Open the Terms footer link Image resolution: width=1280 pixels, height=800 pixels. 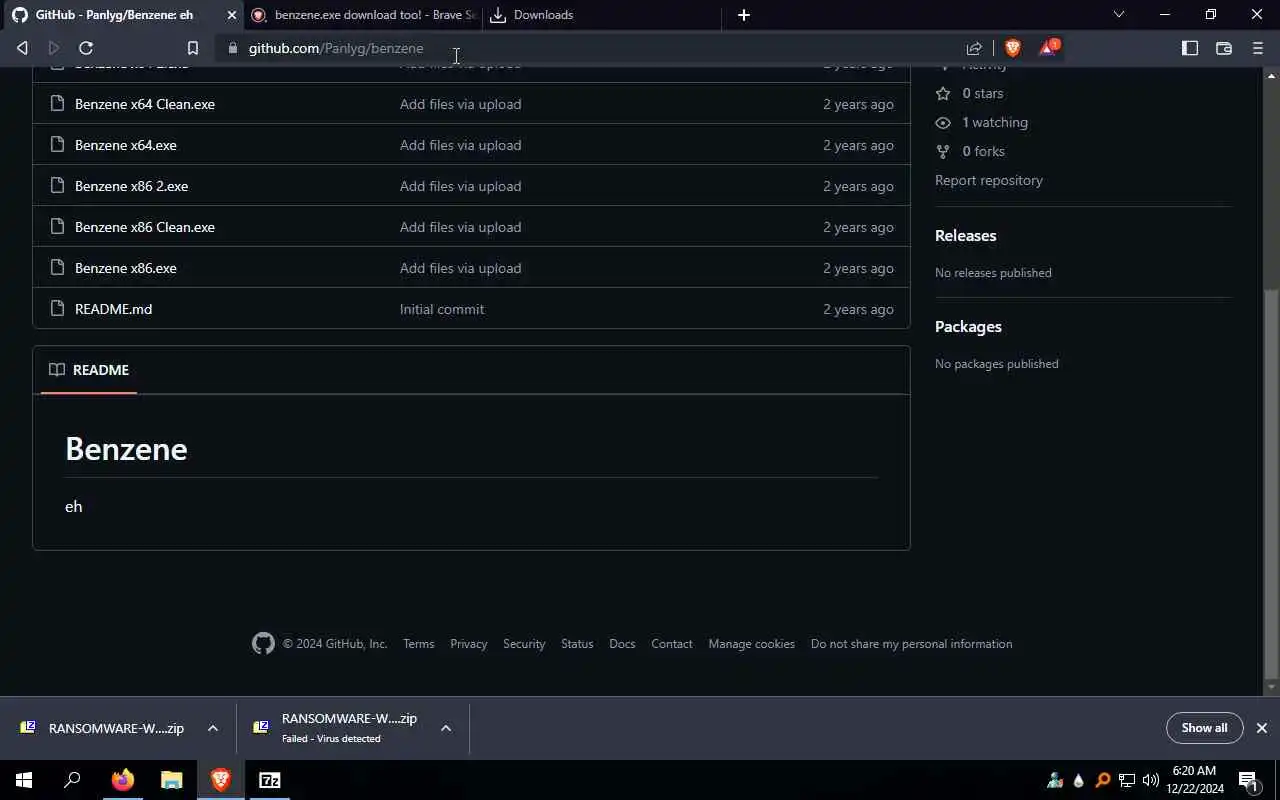(419, 644)
